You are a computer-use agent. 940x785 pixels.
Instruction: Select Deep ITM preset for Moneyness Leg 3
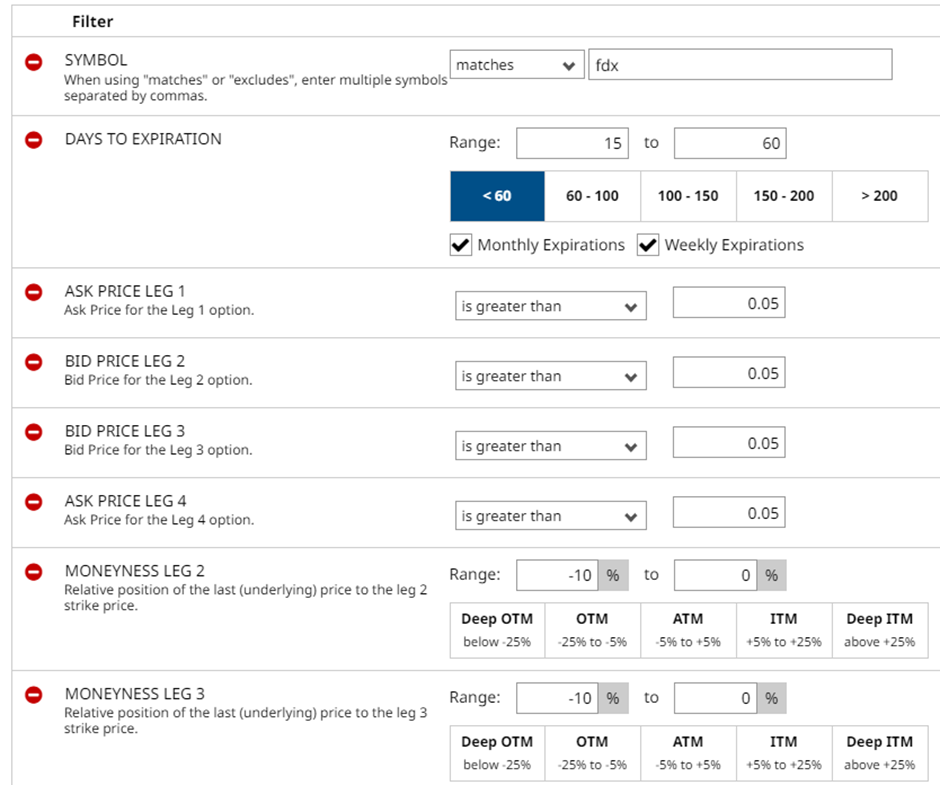click(x=879, y=753)
